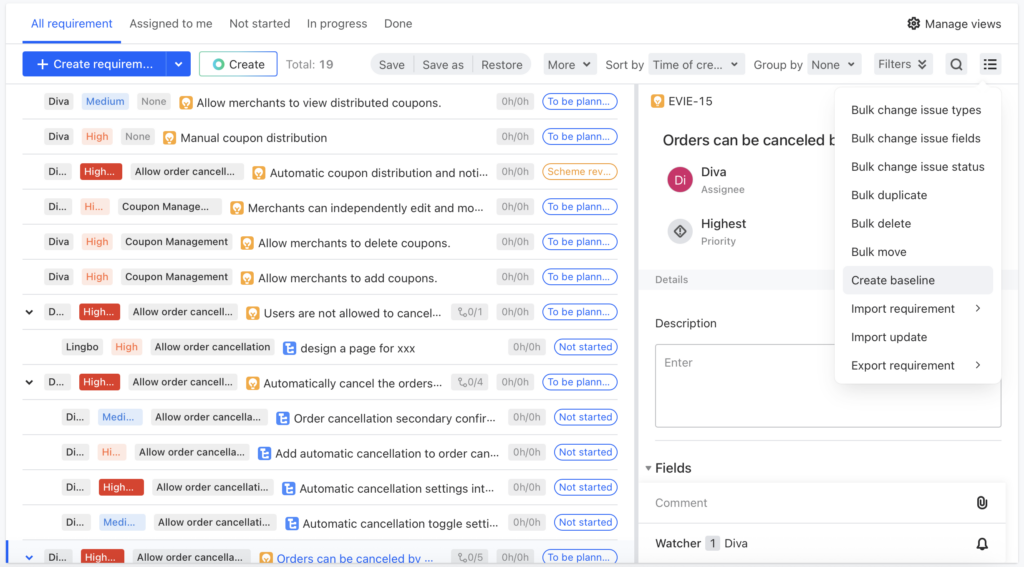Screen dimensions: 1024x567
Task: Select 'Create baseline' from the menu
Action: coord(893,280)
